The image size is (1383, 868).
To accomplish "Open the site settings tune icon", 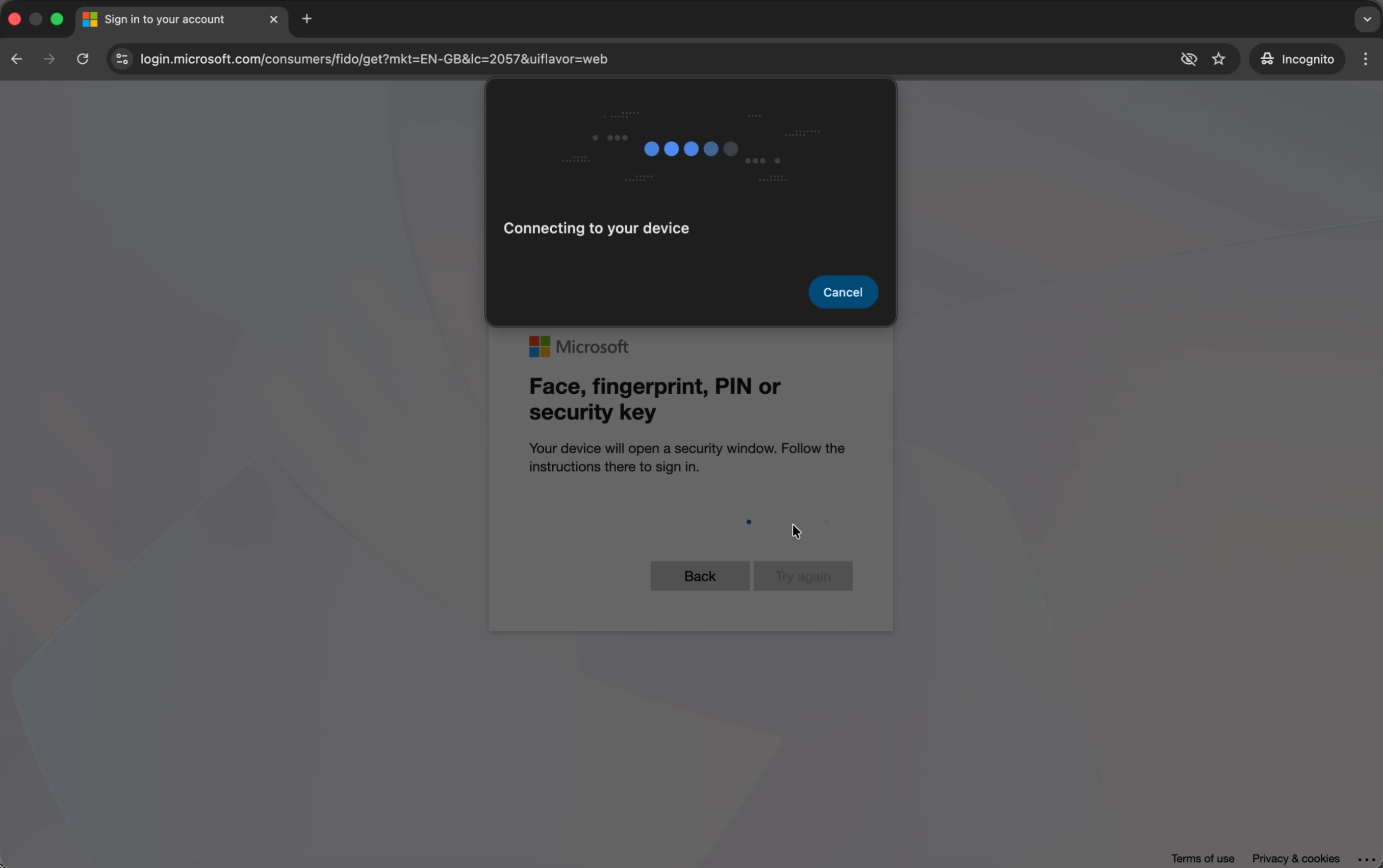I will [121, 59].
